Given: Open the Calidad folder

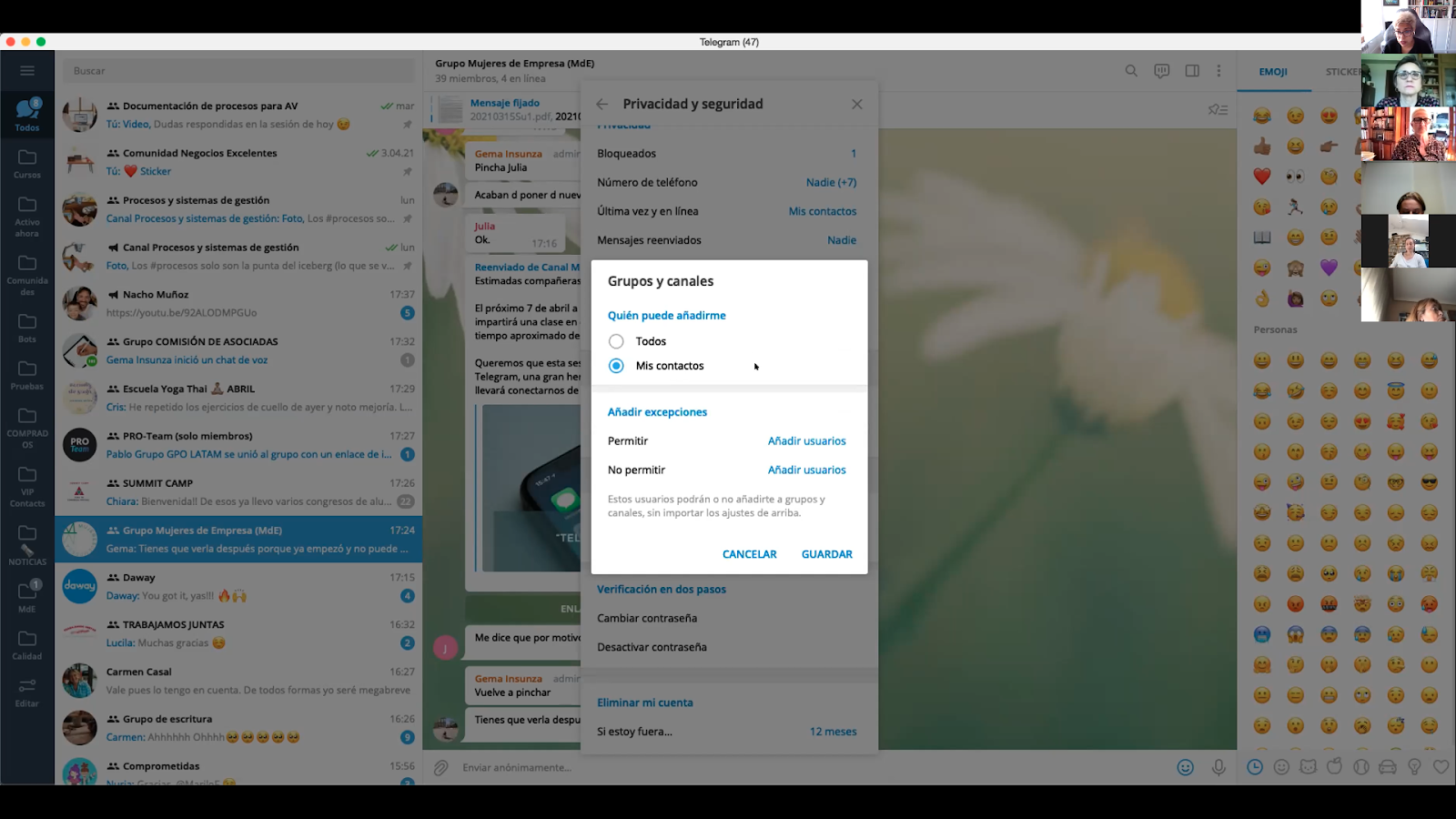Looking at the screenshot, I should [x=27, y=645].
